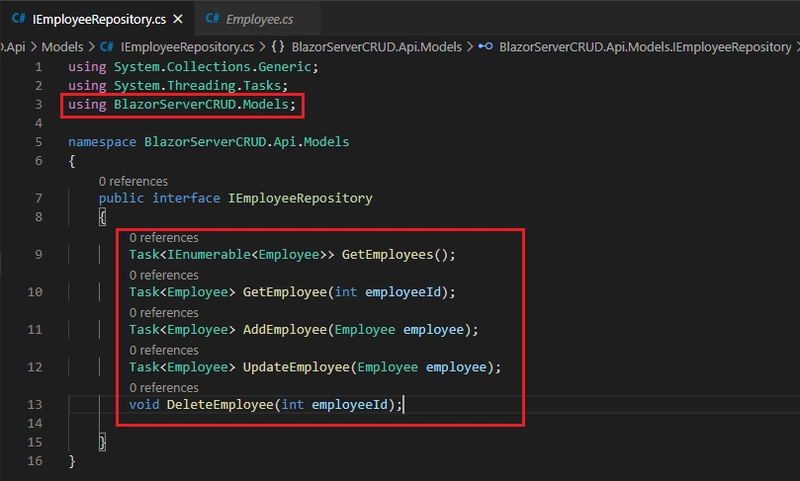Close the IEmployeeRepository.cs tab
800x481 pixels.
(x=175, y=18)
